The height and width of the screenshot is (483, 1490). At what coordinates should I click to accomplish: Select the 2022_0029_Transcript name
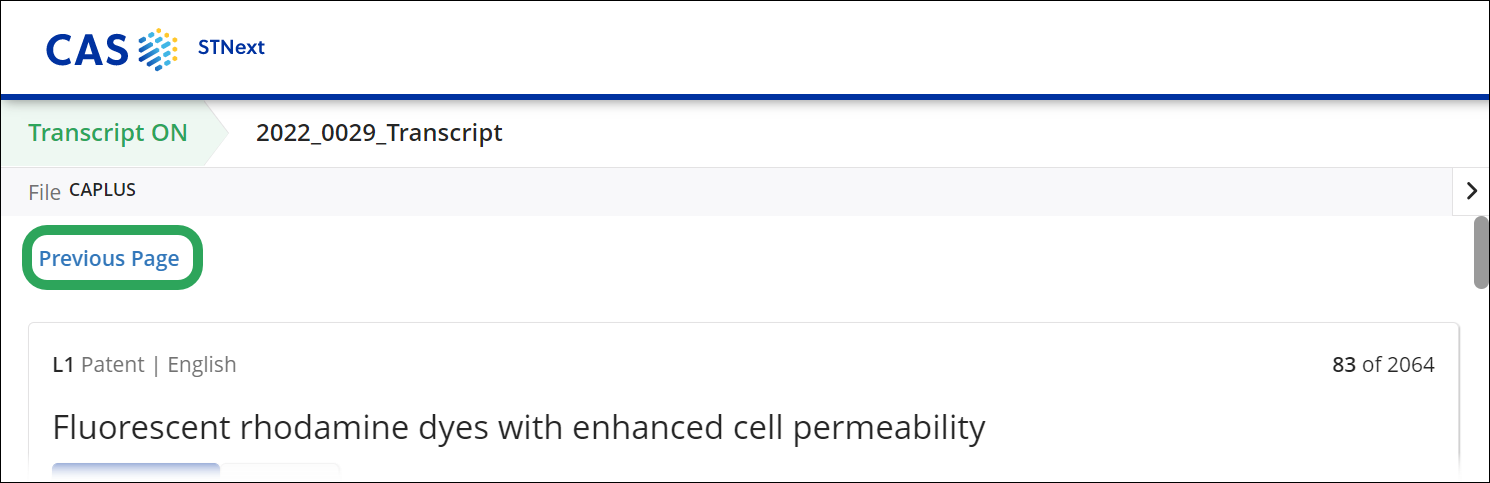(379, 133)
